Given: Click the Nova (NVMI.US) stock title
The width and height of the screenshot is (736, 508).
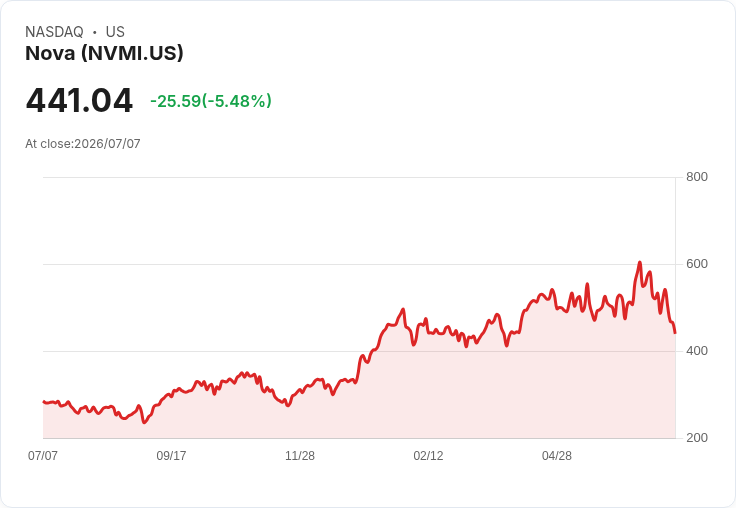Looking at the screenshot, I should (x=104, y=53).
